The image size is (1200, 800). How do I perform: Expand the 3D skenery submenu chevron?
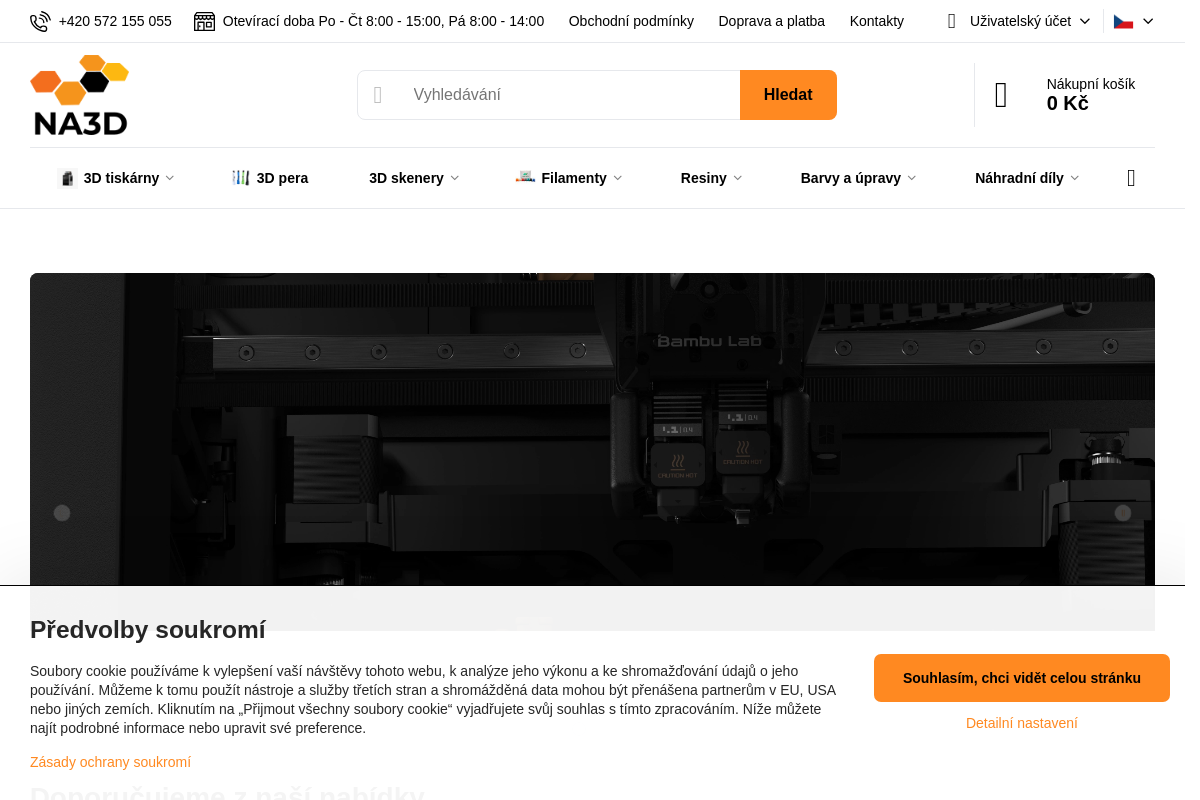point(455,178)
